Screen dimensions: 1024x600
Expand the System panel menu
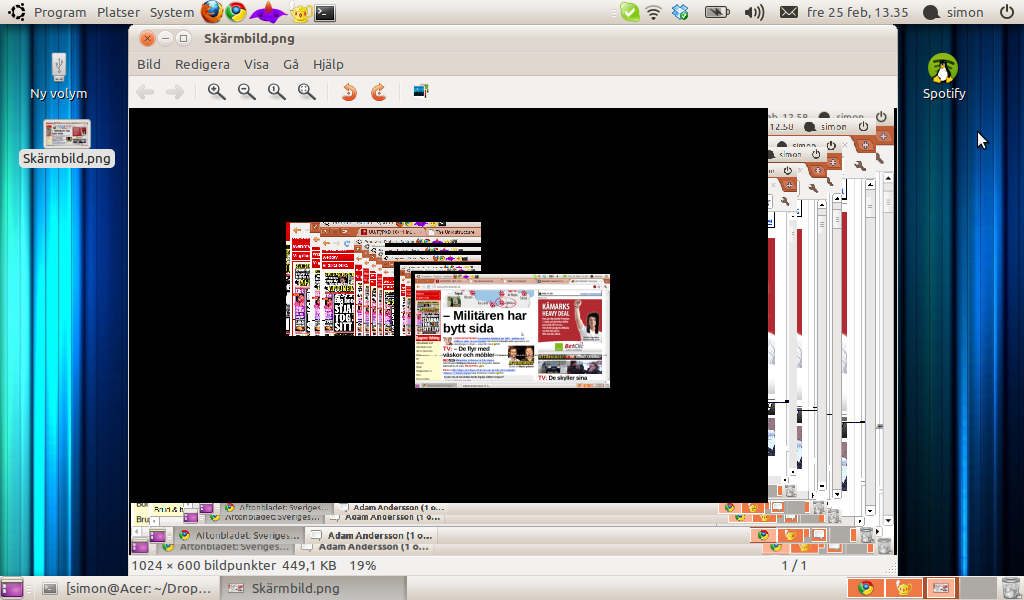pyautogui.click(x=171, y=13)
